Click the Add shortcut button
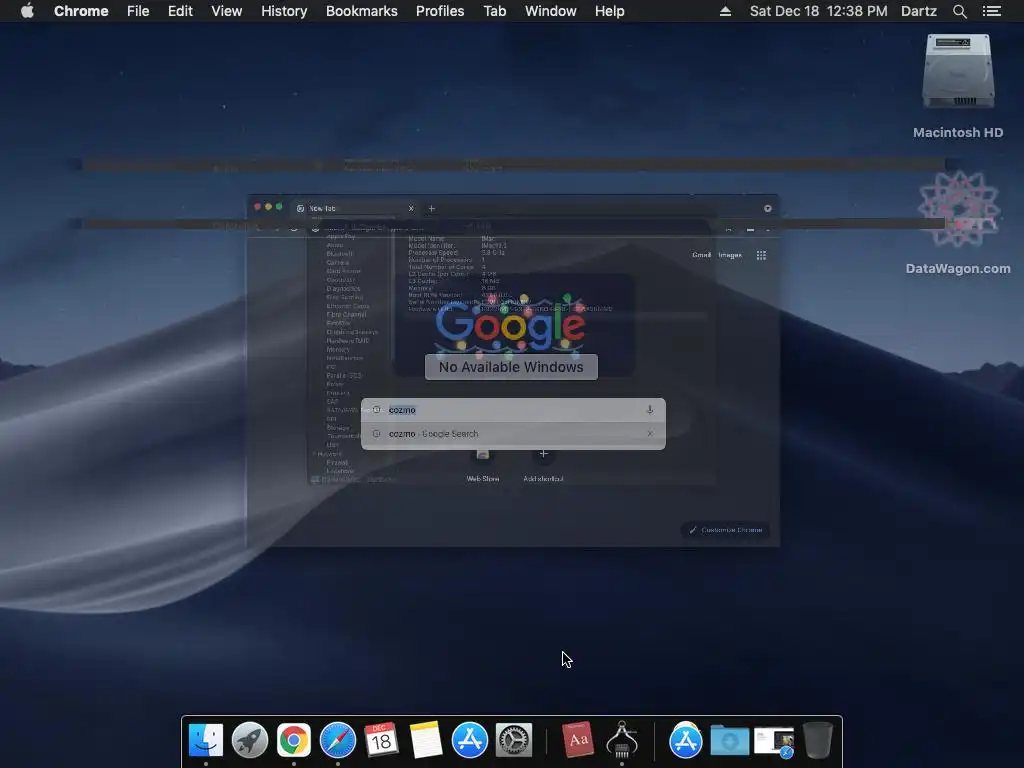The width and height of the screenshot is (1024, 768). pyautogui.click(x=543, y=464)
